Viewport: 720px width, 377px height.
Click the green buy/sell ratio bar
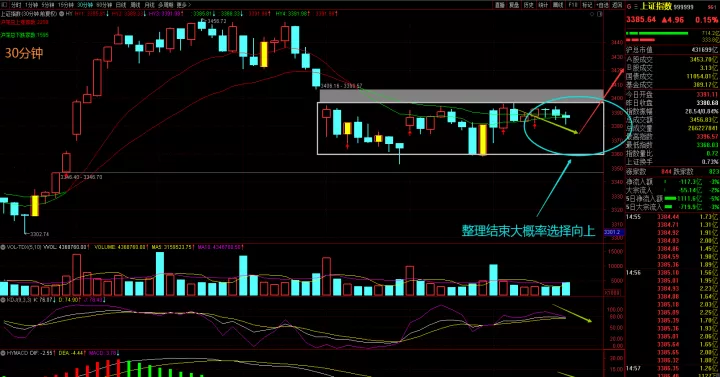pyautogui.click(x=657, y=33)
